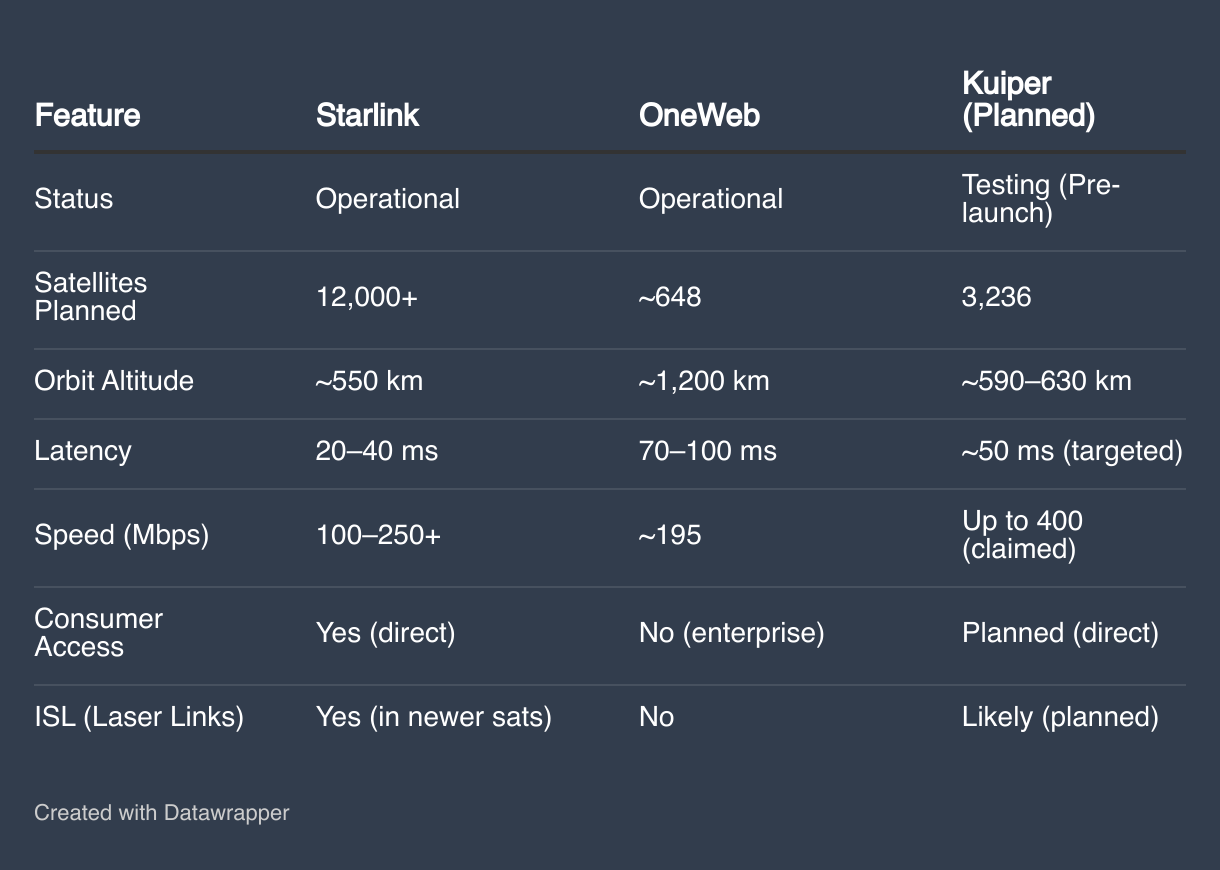The width and height of the screenshot is (1220, 870).
Task: Select OneWeb's ~1,200 km altitude cell
Action: [x=704, y=381]
